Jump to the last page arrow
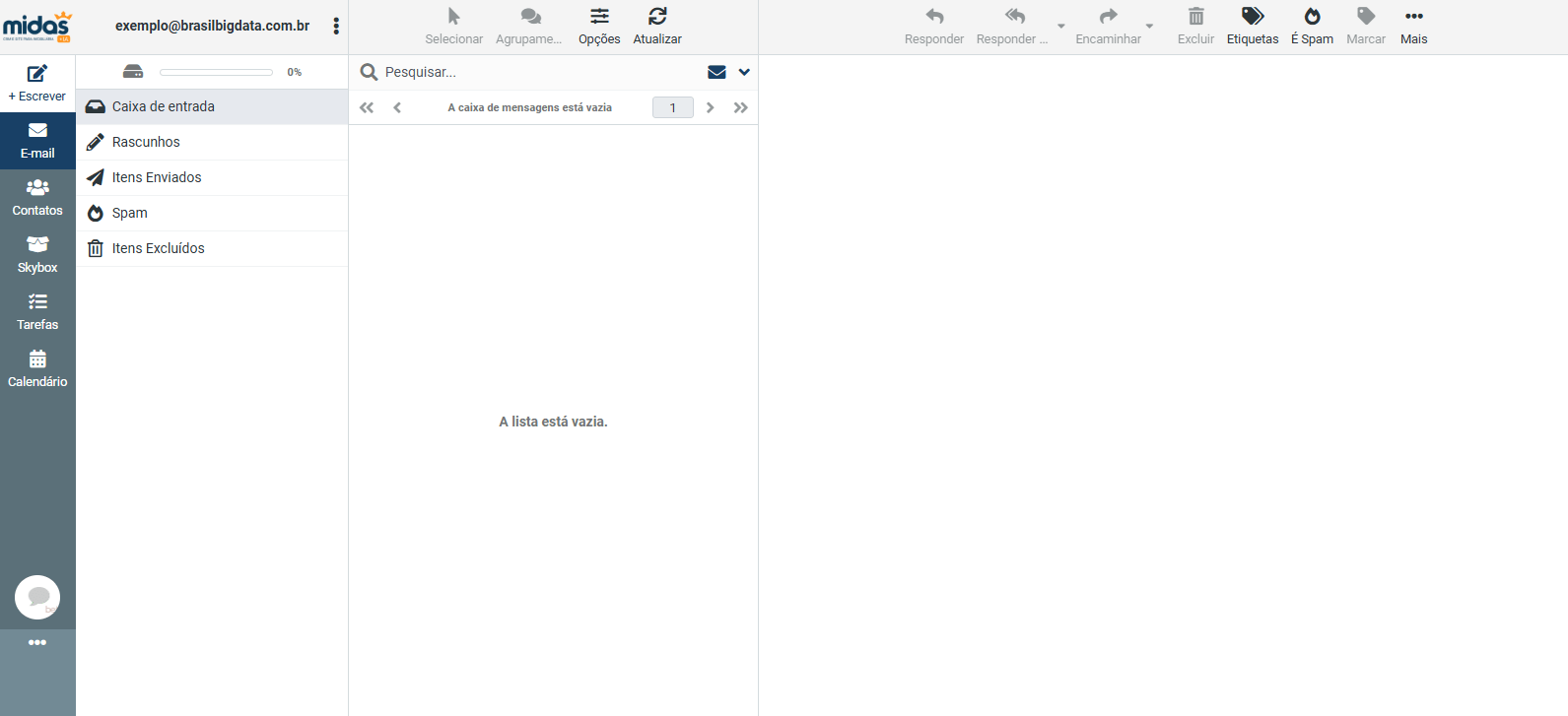Viewport: 1568px width, 716px height. click(740, 107)
